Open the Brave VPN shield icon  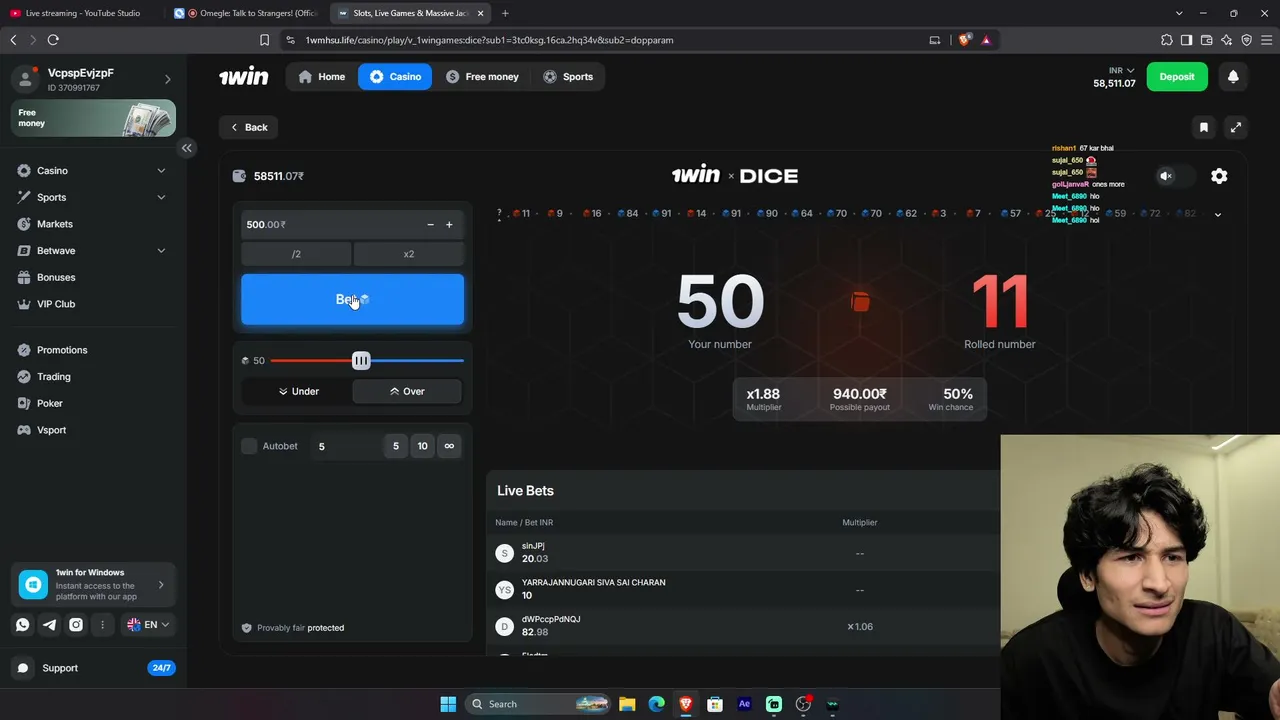click(x=1246, y=40)
